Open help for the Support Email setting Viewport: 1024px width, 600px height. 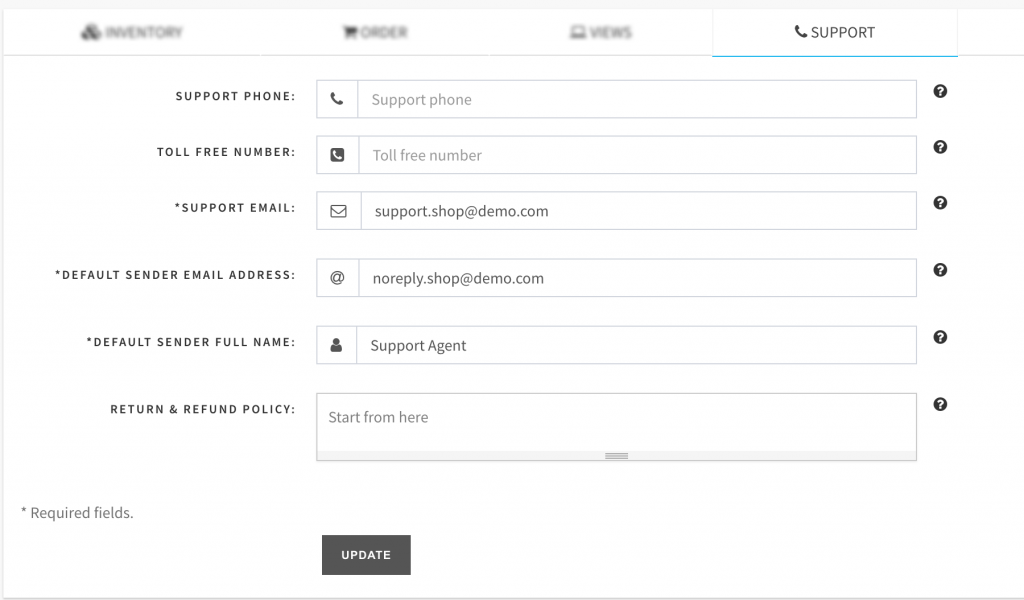(x=940, y=203)
